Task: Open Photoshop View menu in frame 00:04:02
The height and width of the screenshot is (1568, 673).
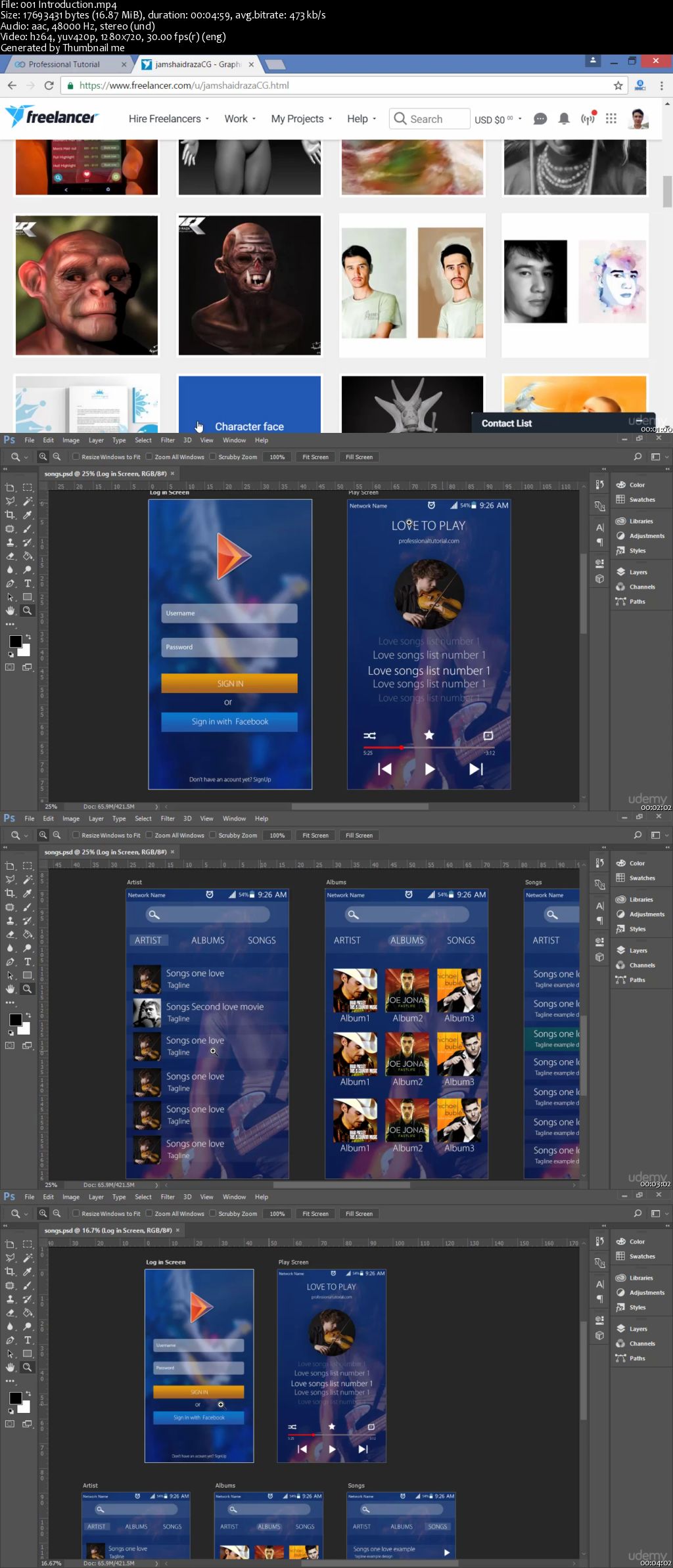Action: point(206,1197)
